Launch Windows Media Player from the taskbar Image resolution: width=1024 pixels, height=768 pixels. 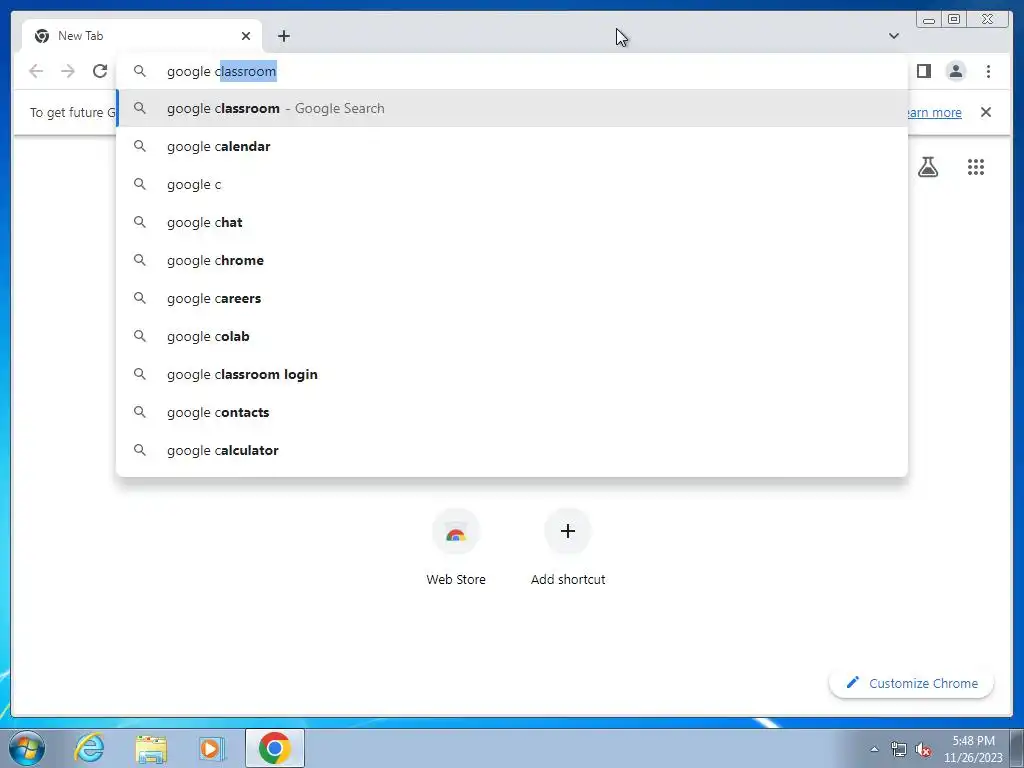212,748
